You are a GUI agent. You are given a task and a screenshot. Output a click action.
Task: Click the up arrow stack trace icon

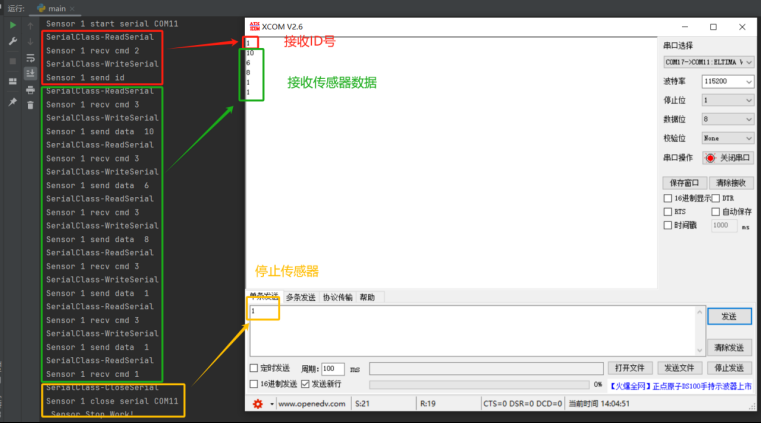[x=31, y=26]
